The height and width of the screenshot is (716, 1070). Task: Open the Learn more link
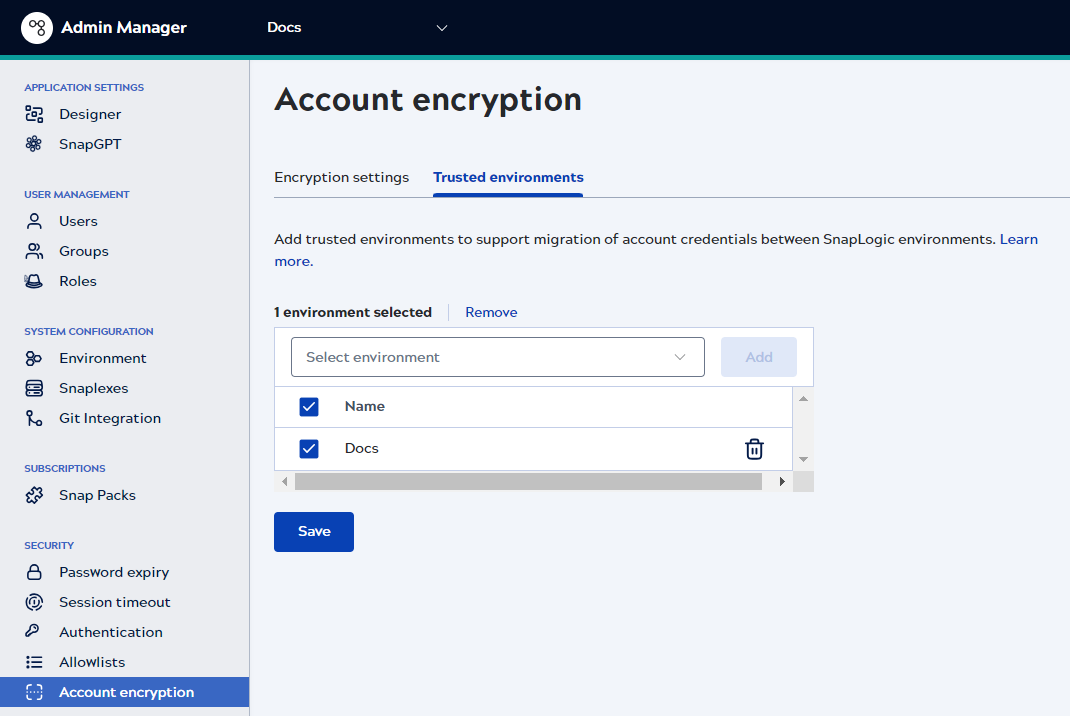click(1018, 239)
